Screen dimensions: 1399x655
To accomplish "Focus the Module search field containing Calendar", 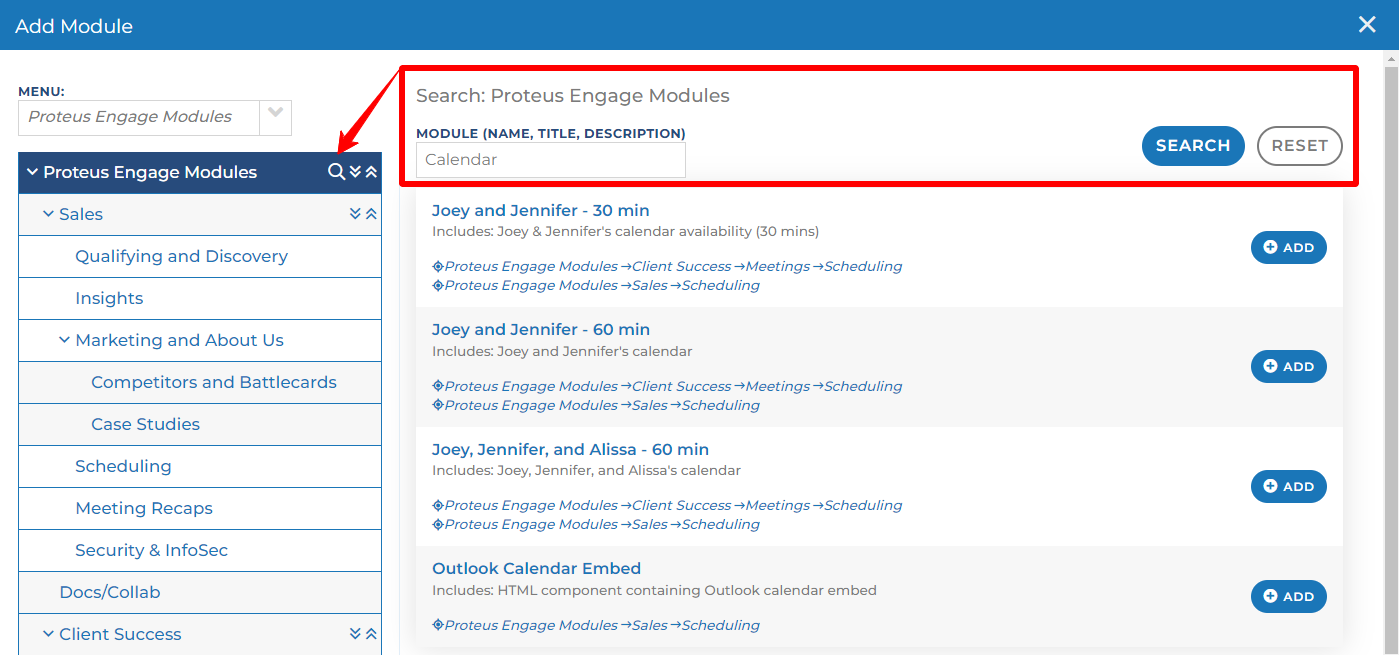I will click(x=551, y=160).
